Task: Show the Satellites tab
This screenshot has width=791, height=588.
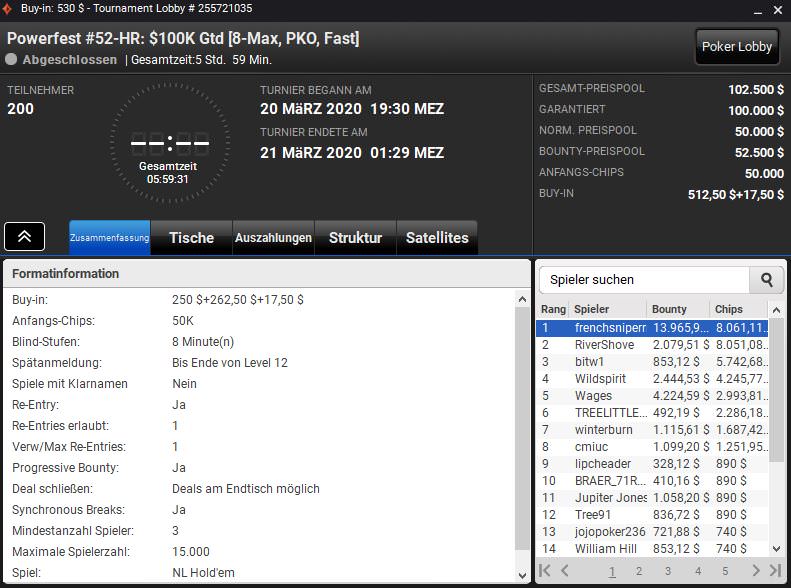Action: click(437, 238)
